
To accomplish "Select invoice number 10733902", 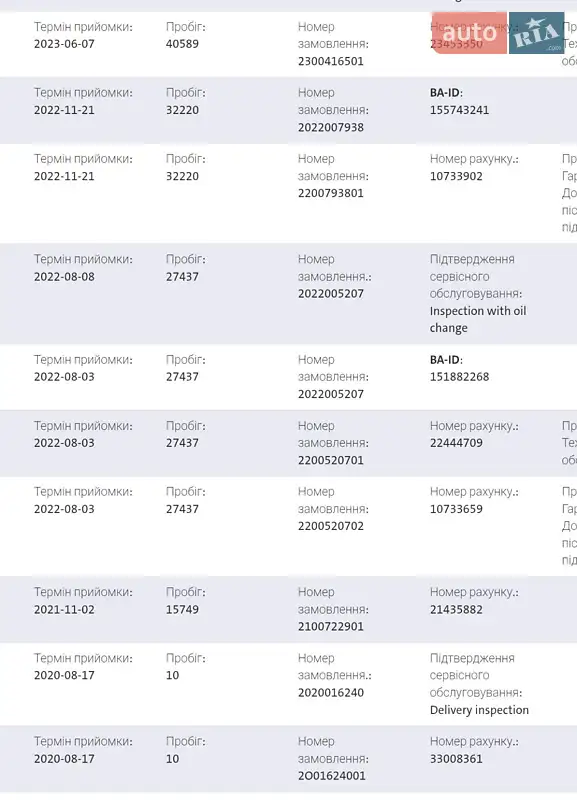I will 456,177.
